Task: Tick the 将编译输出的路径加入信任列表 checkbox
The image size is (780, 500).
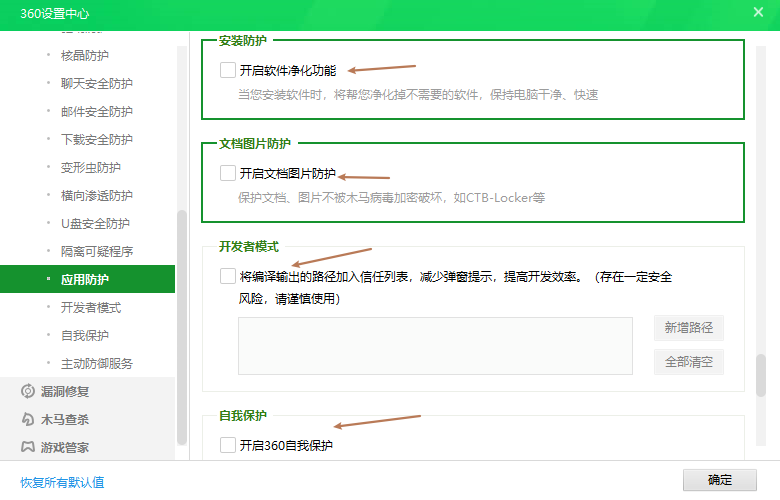Action: click(x=228, y=276)
